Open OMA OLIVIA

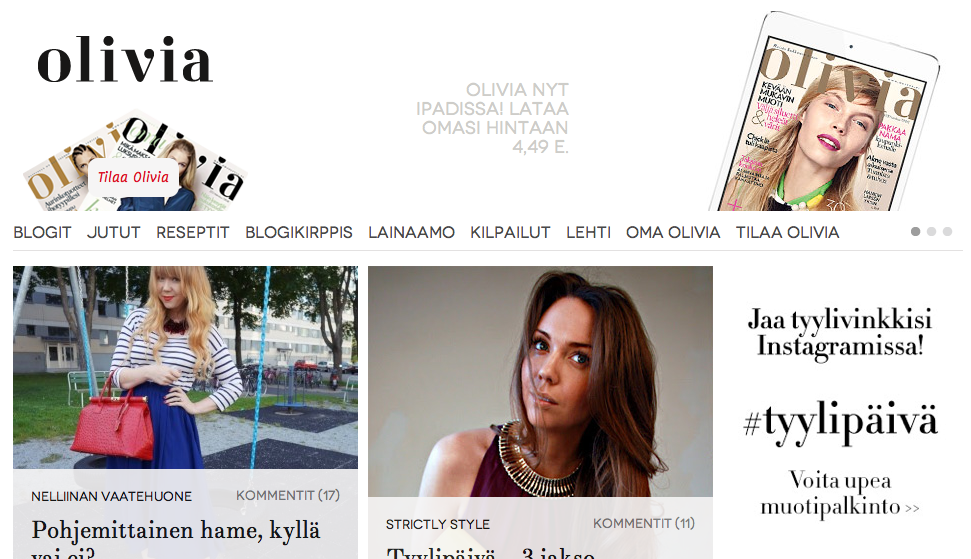pyautogui.click(x=673, y=233)
